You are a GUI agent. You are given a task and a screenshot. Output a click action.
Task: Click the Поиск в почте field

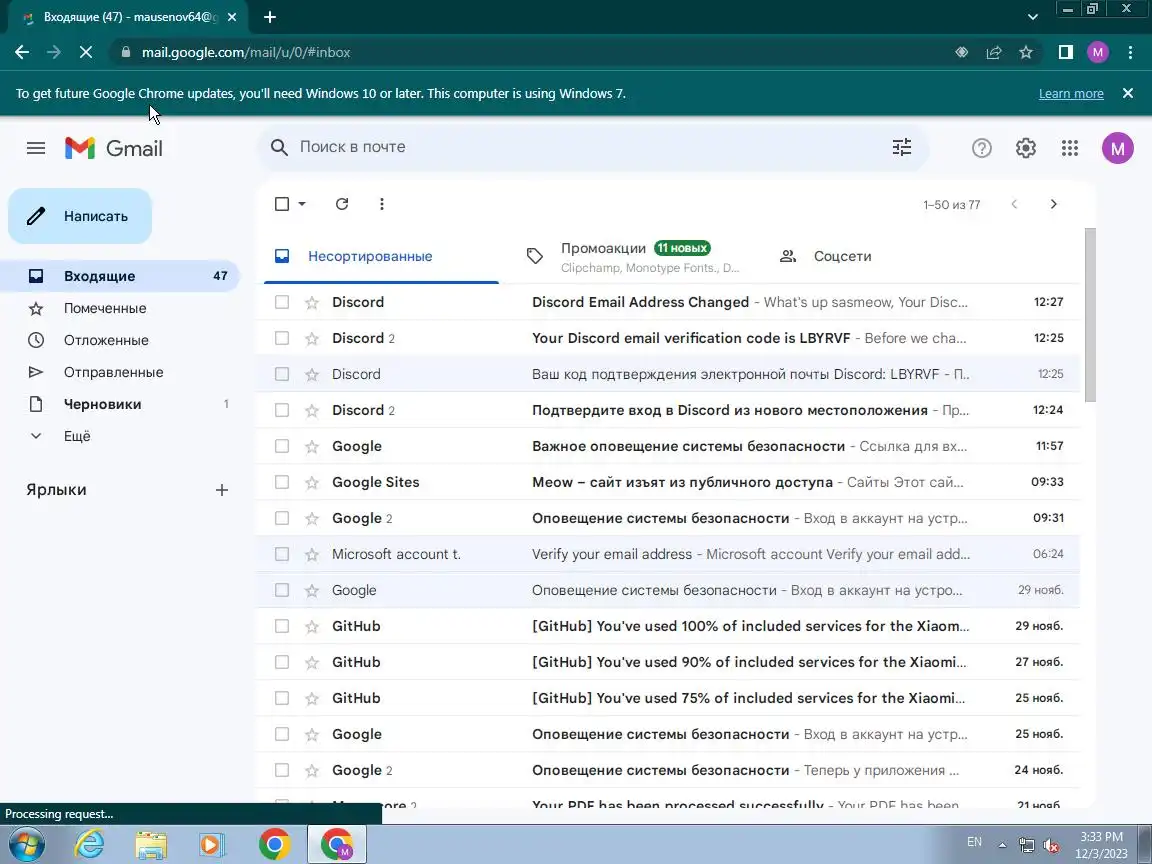tap(592, 147)
